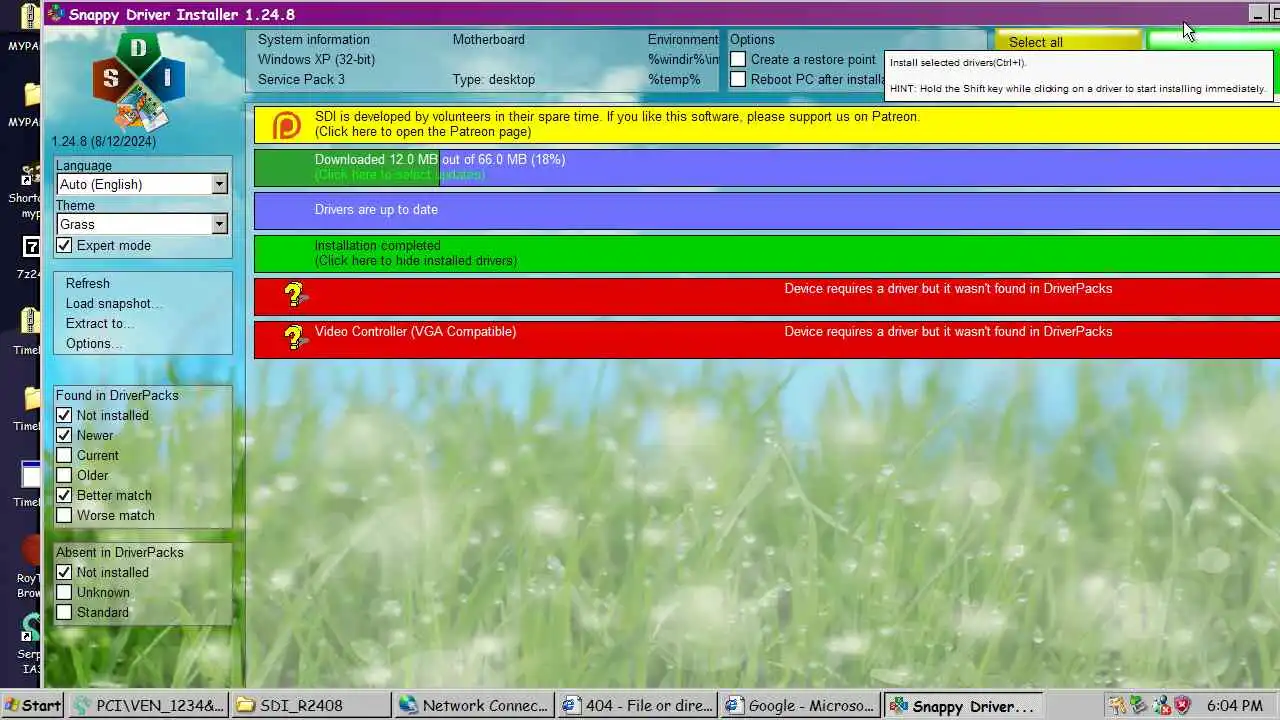Select the Video Controller (VGA Compatible) row
The width and height of the screenshot is (1280, 720).
(x=767, y=339)
